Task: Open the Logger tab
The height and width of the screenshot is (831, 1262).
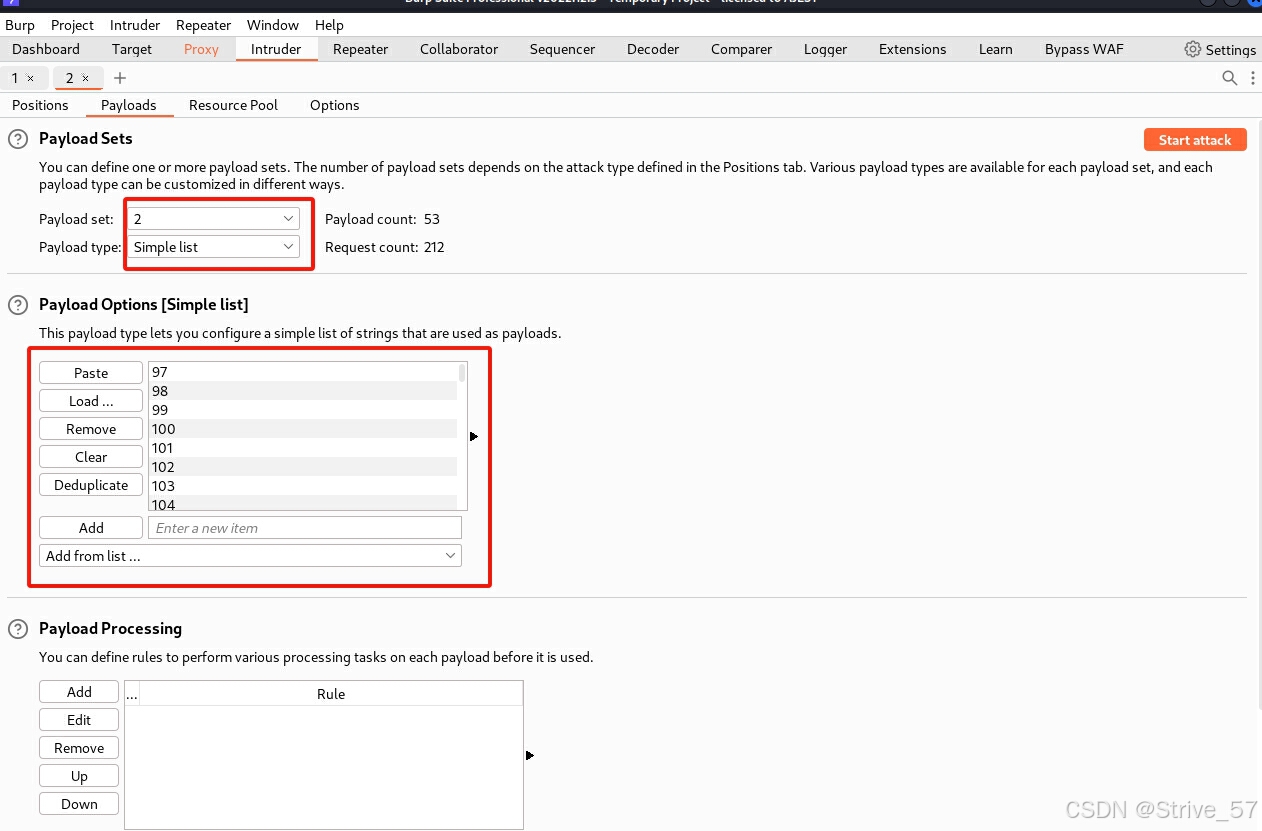Action: point(826,49)
